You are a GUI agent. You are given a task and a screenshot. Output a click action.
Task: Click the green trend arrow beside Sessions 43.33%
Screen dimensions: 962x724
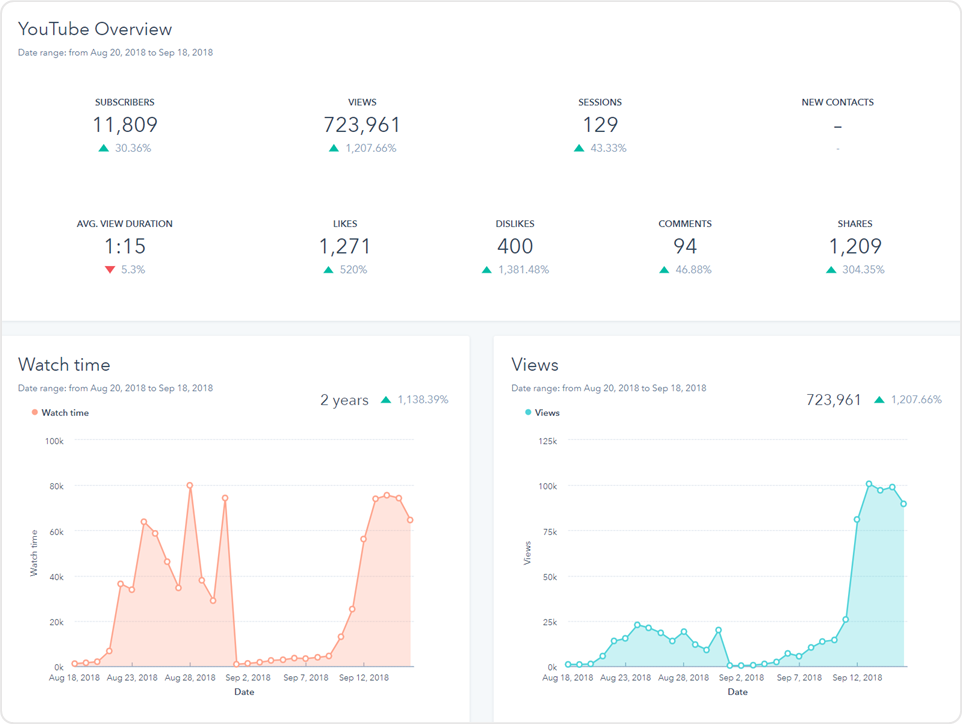(x=578, y=148)
